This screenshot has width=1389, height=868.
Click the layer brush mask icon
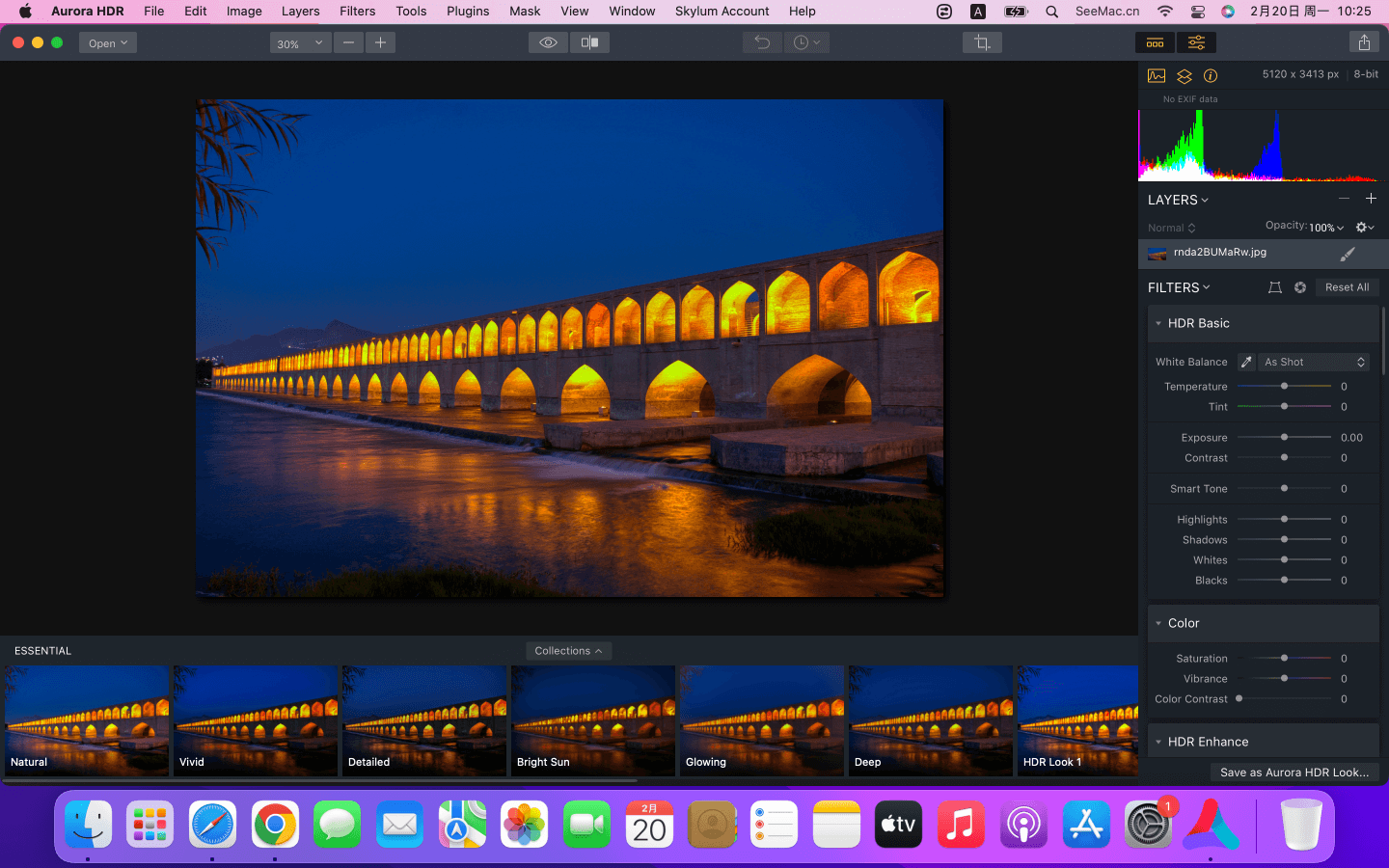tap(1348, 254)
